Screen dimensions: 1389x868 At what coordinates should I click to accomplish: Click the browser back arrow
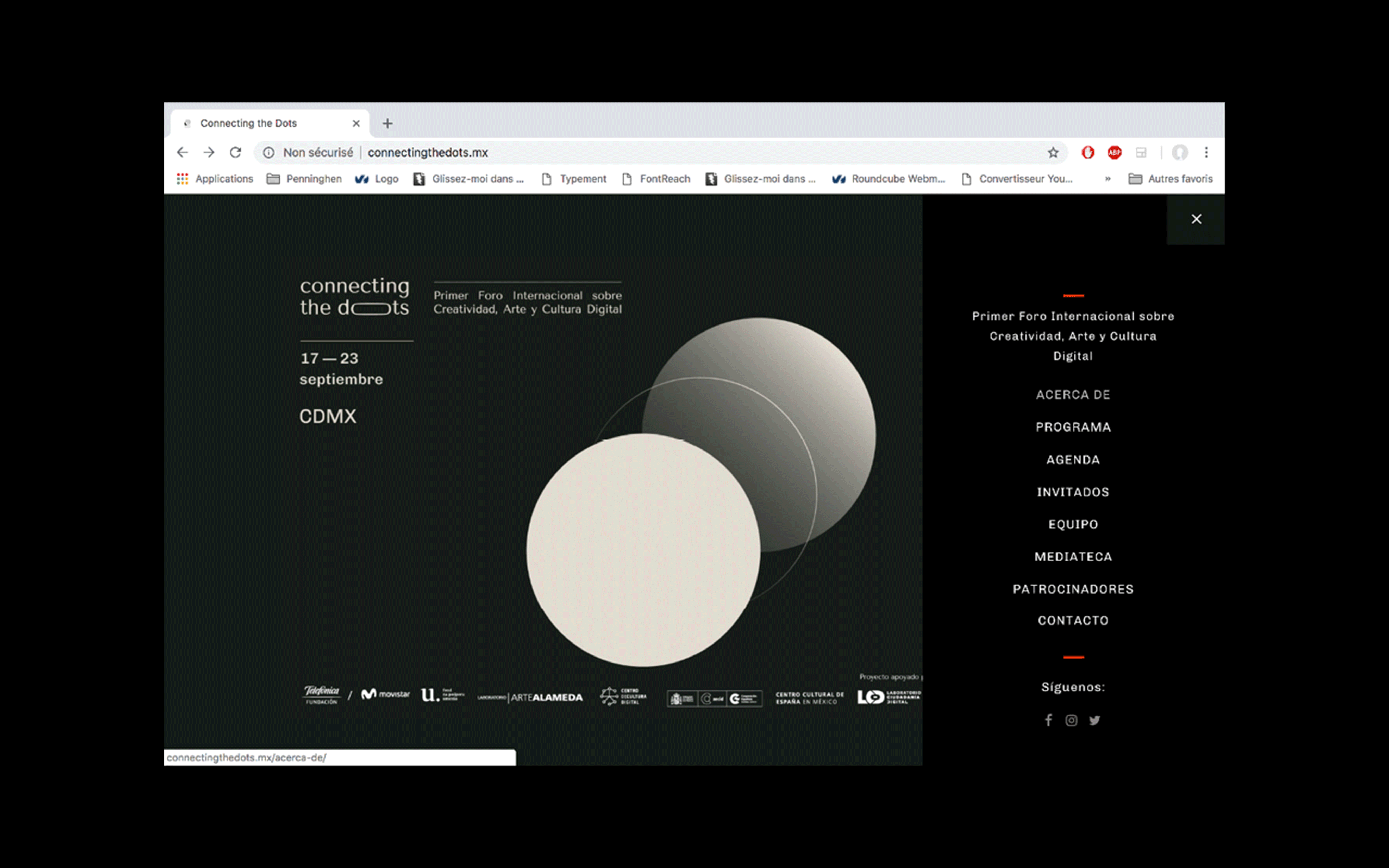182,152
